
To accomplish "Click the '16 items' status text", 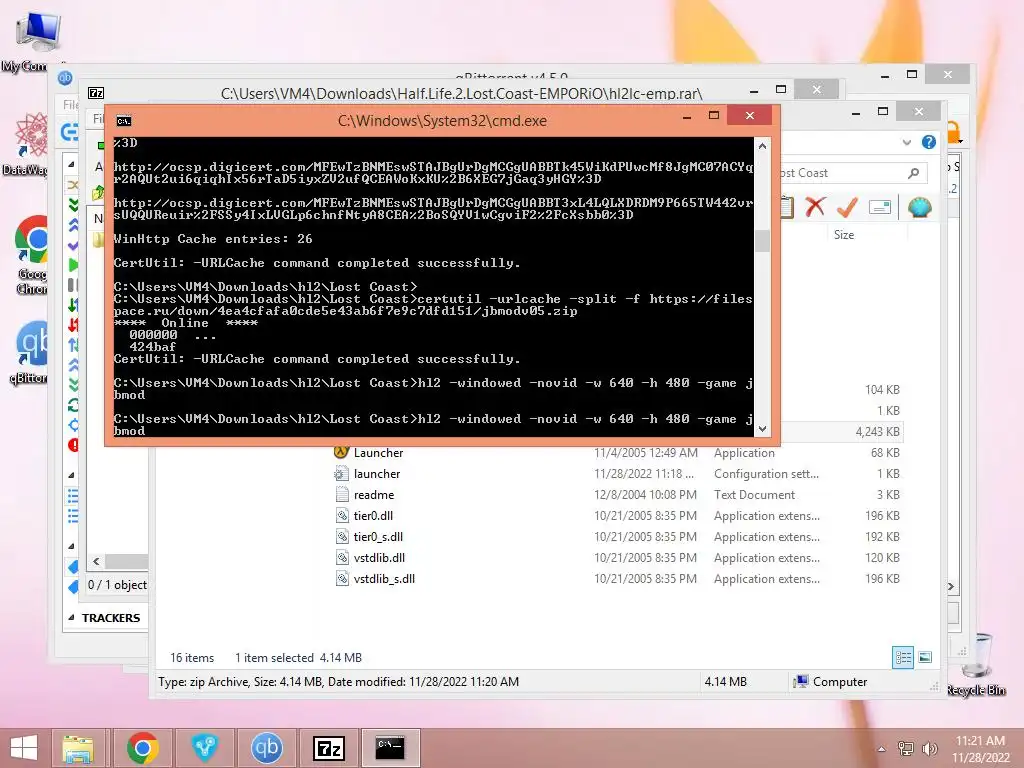I will tap(192, 658).
